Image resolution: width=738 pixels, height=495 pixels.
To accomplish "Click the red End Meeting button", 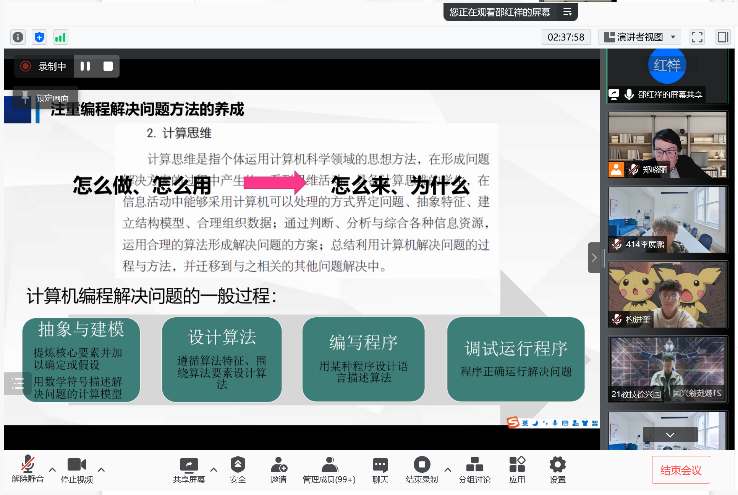I will 682,470.
